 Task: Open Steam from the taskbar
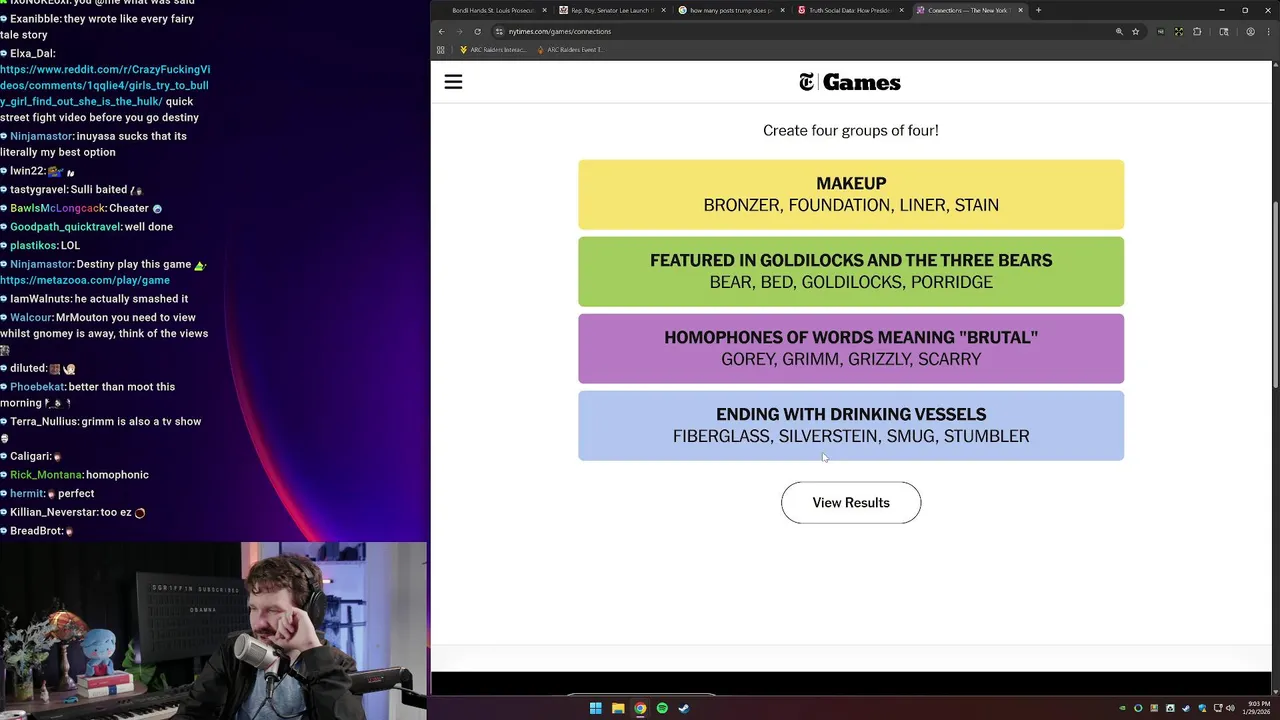click(x=684, y=708)
